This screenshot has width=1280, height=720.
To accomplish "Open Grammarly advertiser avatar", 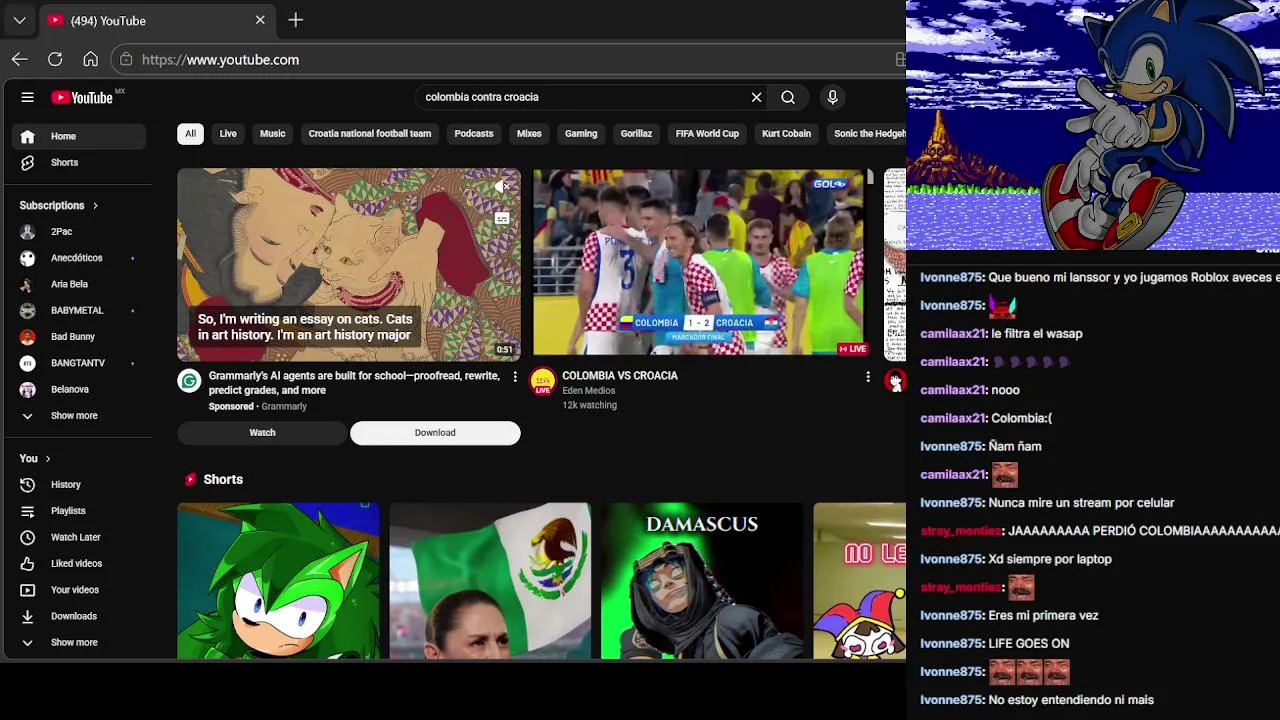I will (x=189, y=380).
